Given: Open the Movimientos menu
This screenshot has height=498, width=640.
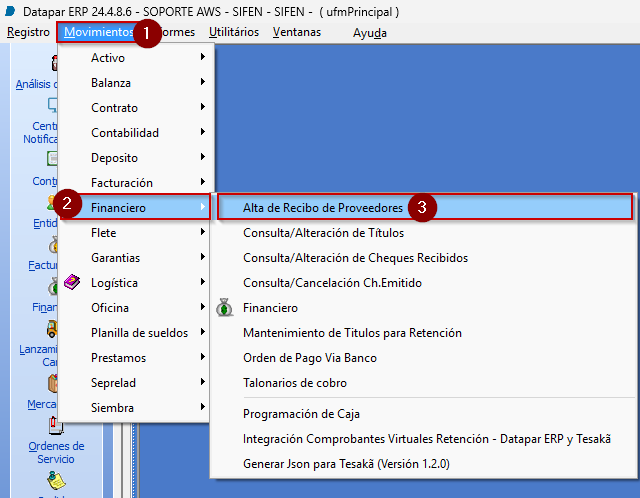Looking at the screenshot, I should tap(98, 32).
